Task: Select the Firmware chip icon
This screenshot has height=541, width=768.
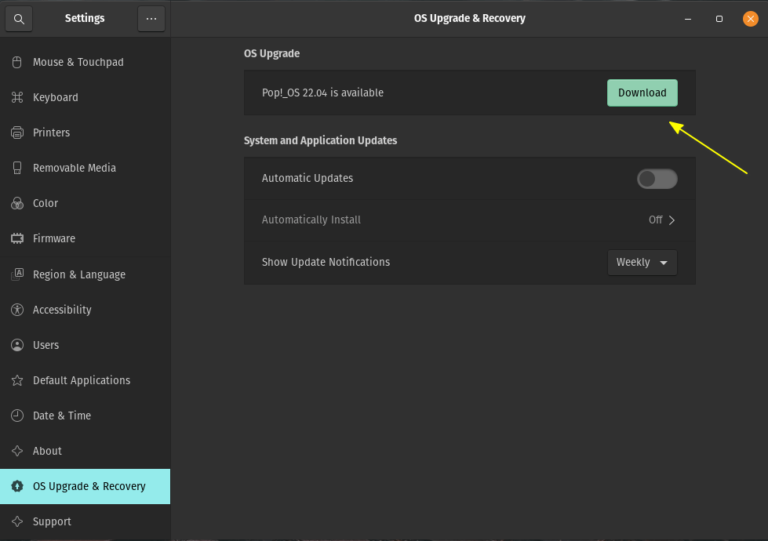Action: (17, 238)
